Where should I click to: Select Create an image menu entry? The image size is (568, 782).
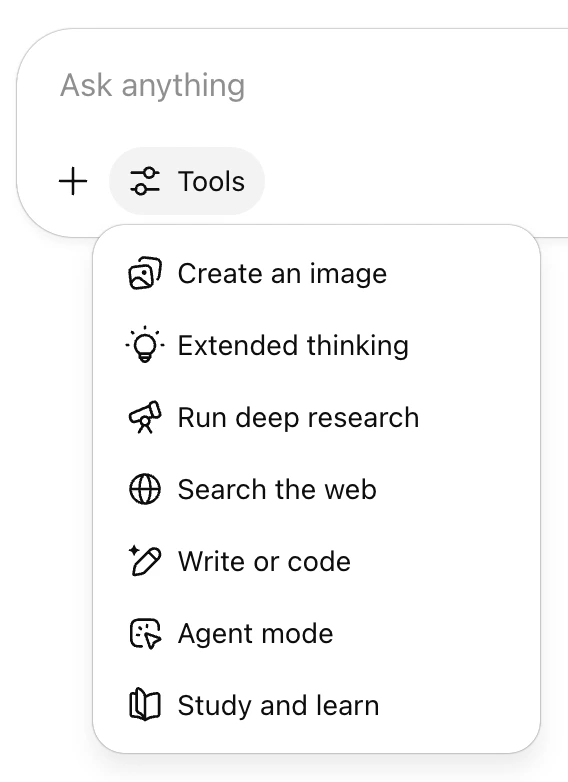click(x=316, y=273)
